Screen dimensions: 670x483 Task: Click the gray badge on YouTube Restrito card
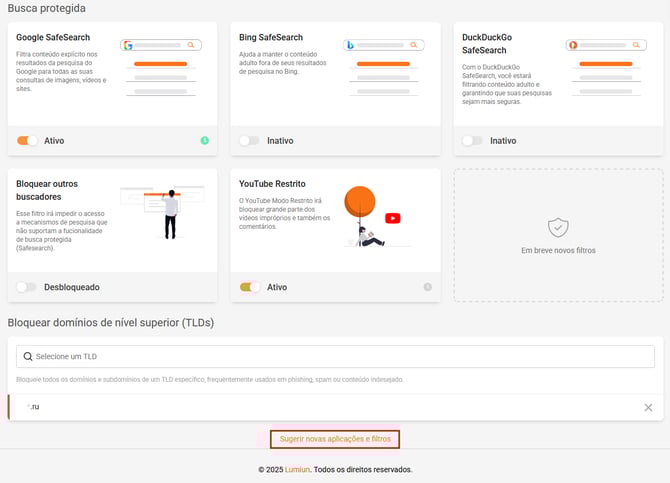click(427, 287)
